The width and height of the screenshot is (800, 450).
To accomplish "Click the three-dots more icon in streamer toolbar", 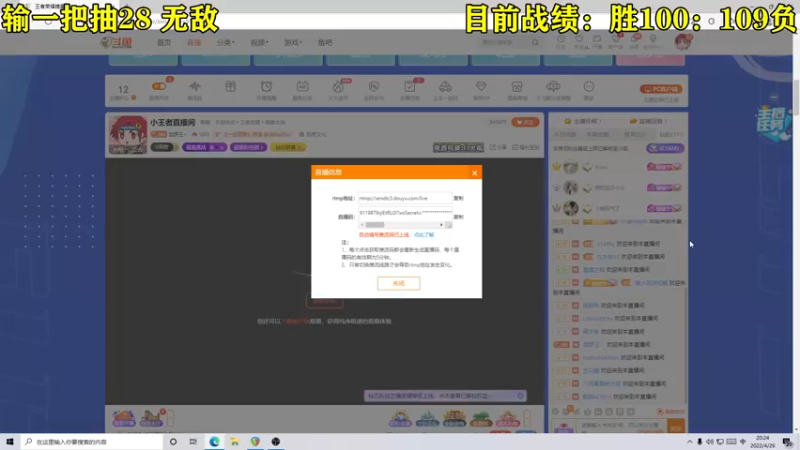I will pyautogui.click(x=589, y=87).
